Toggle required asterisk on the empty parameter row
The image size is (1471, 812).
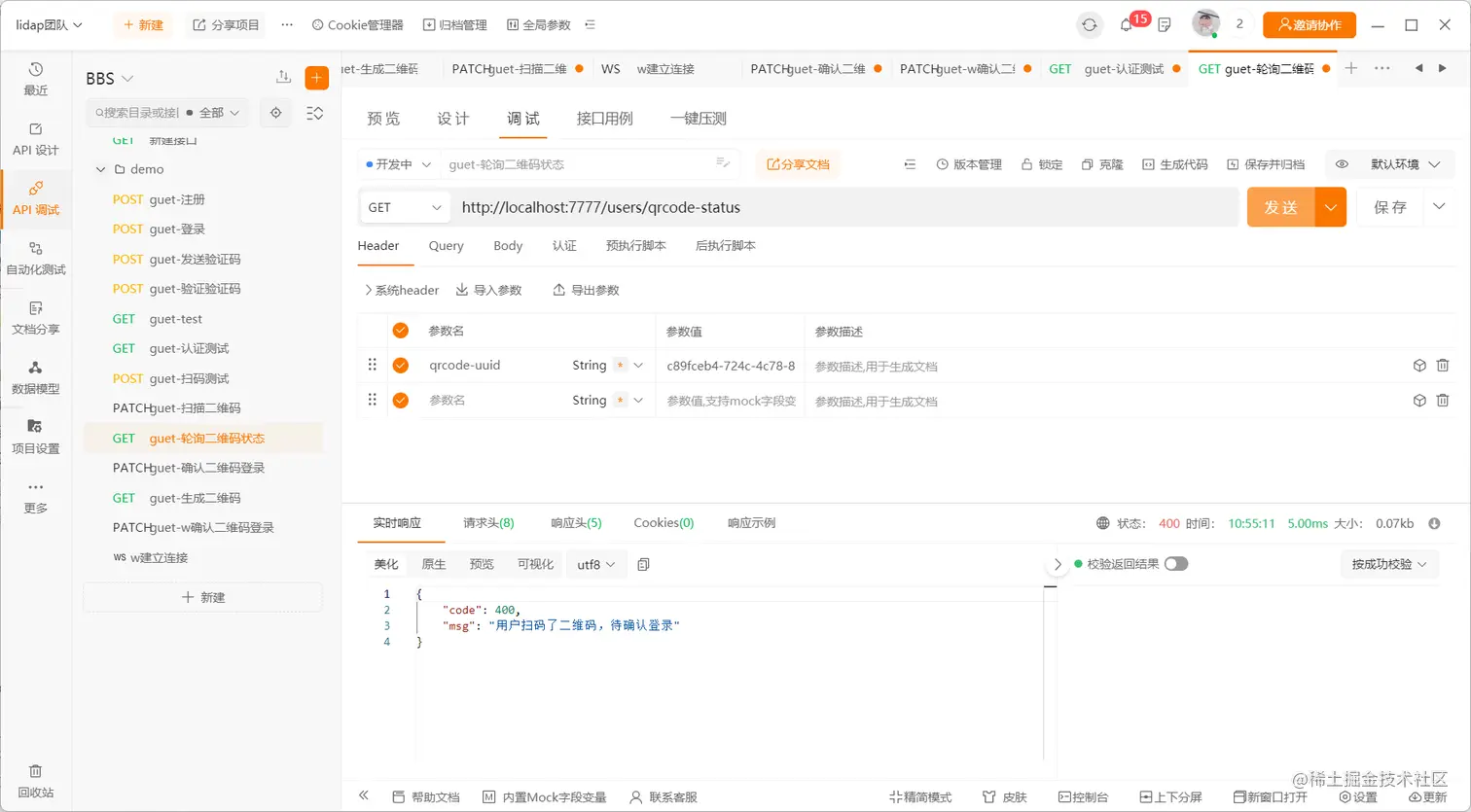coord(620,401)
